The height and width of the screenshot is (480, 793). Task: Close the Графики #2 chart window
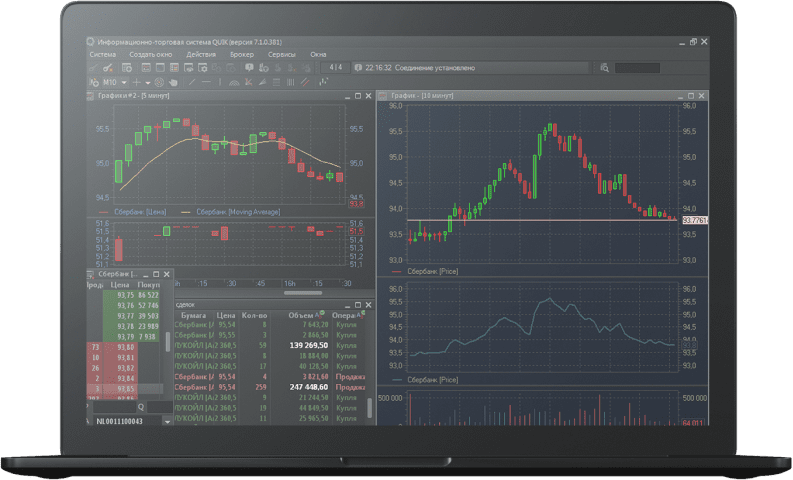pos(370,96)
